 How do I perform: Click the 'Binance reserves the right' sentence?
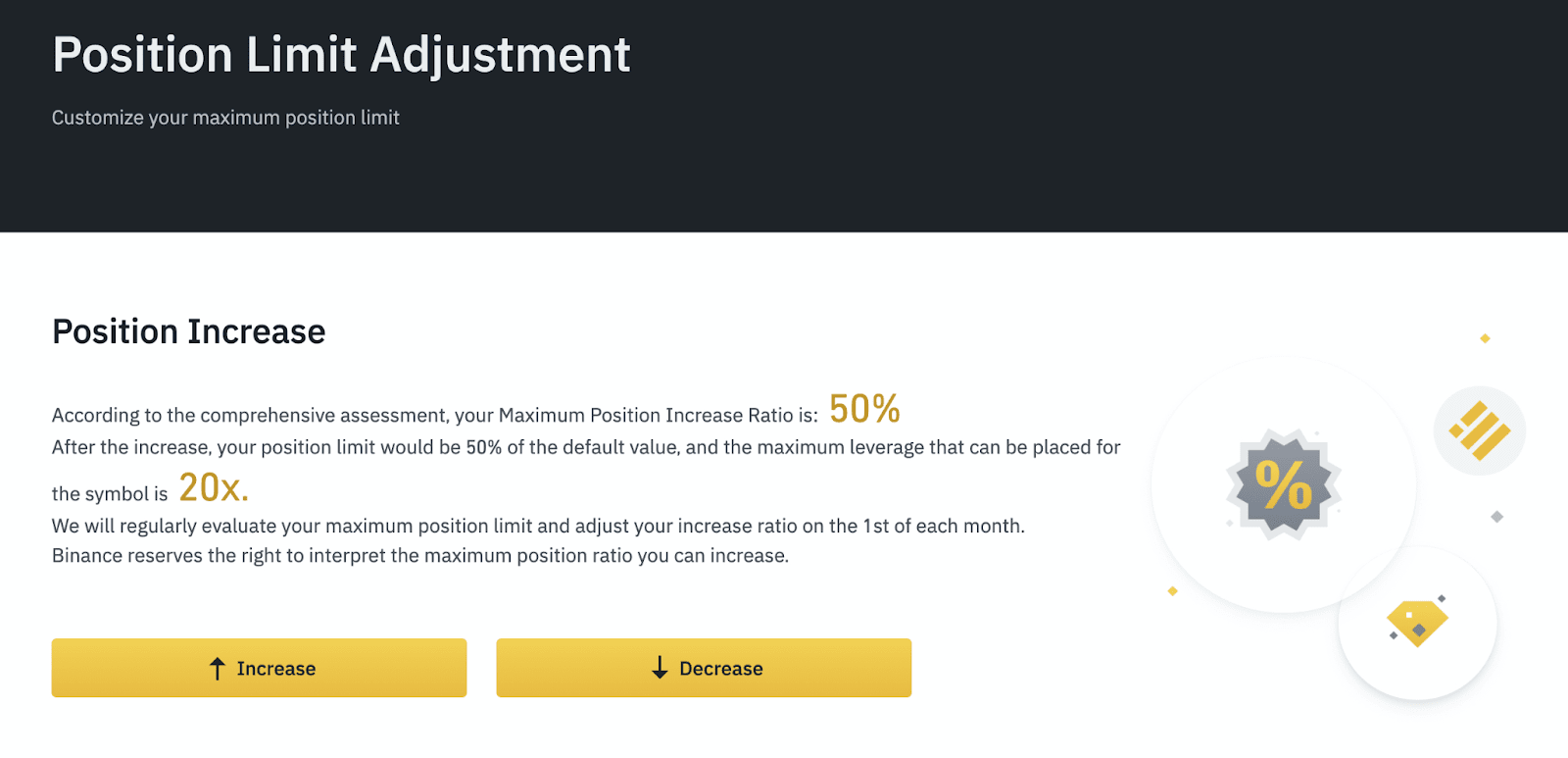click(x=420, y=556)
